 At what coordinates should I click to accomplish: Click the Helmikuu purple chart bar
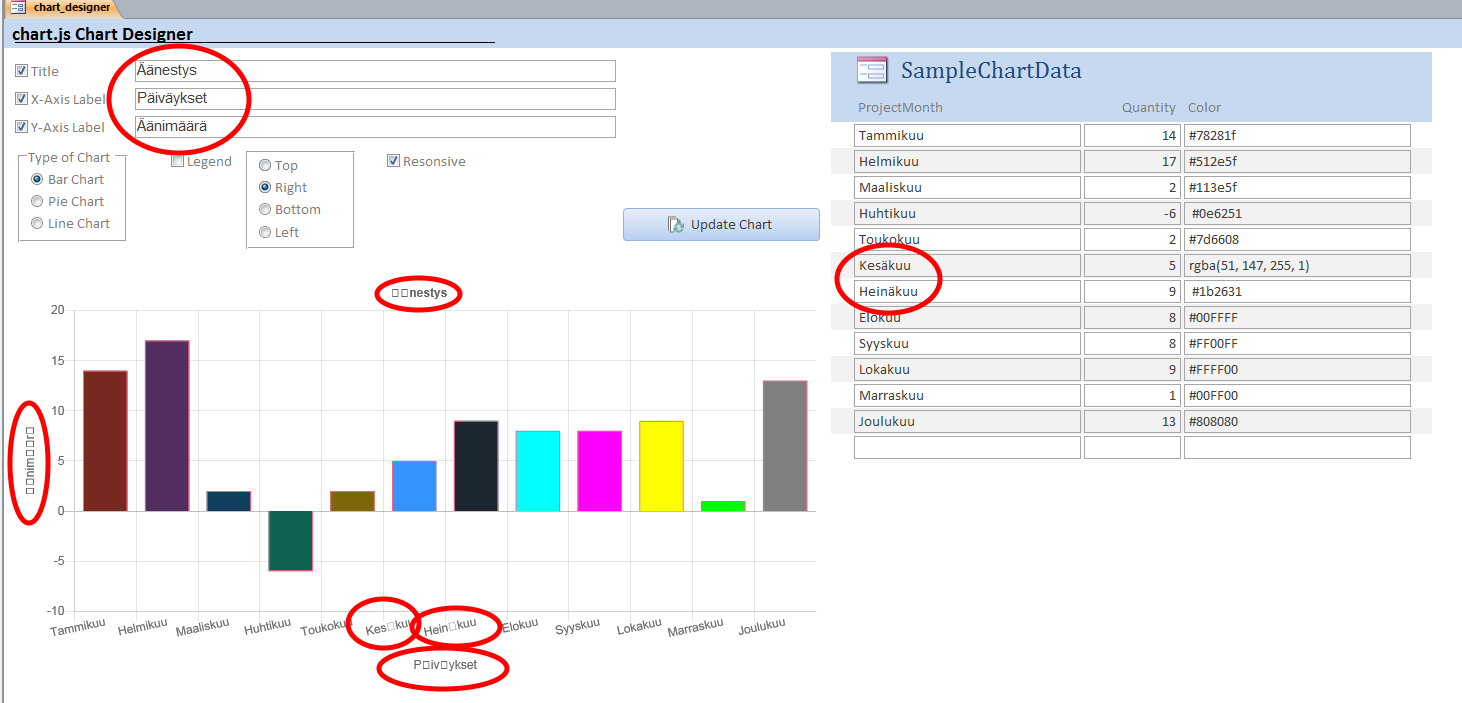167,426
